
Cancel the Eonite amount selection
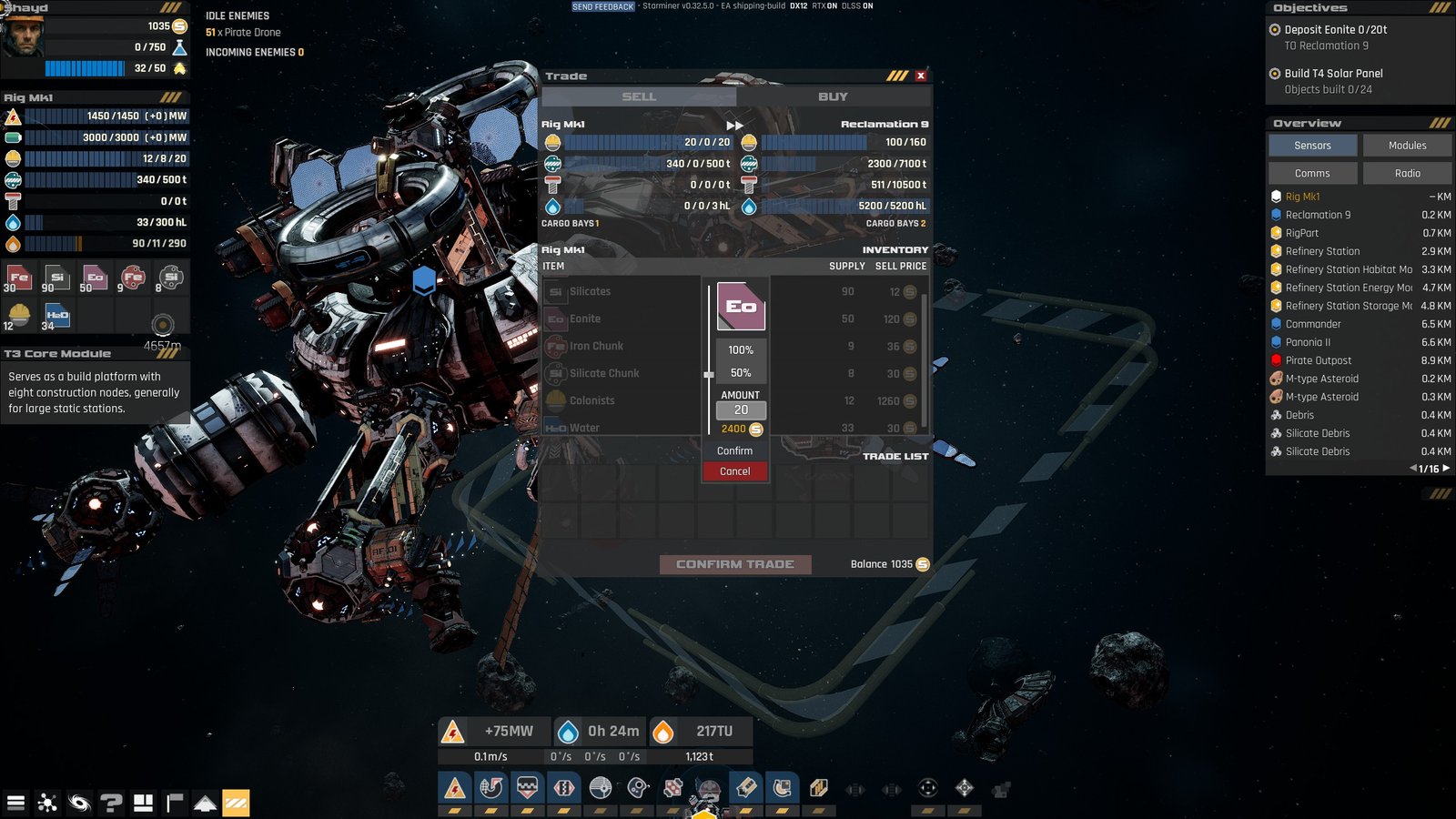(735, 471)
